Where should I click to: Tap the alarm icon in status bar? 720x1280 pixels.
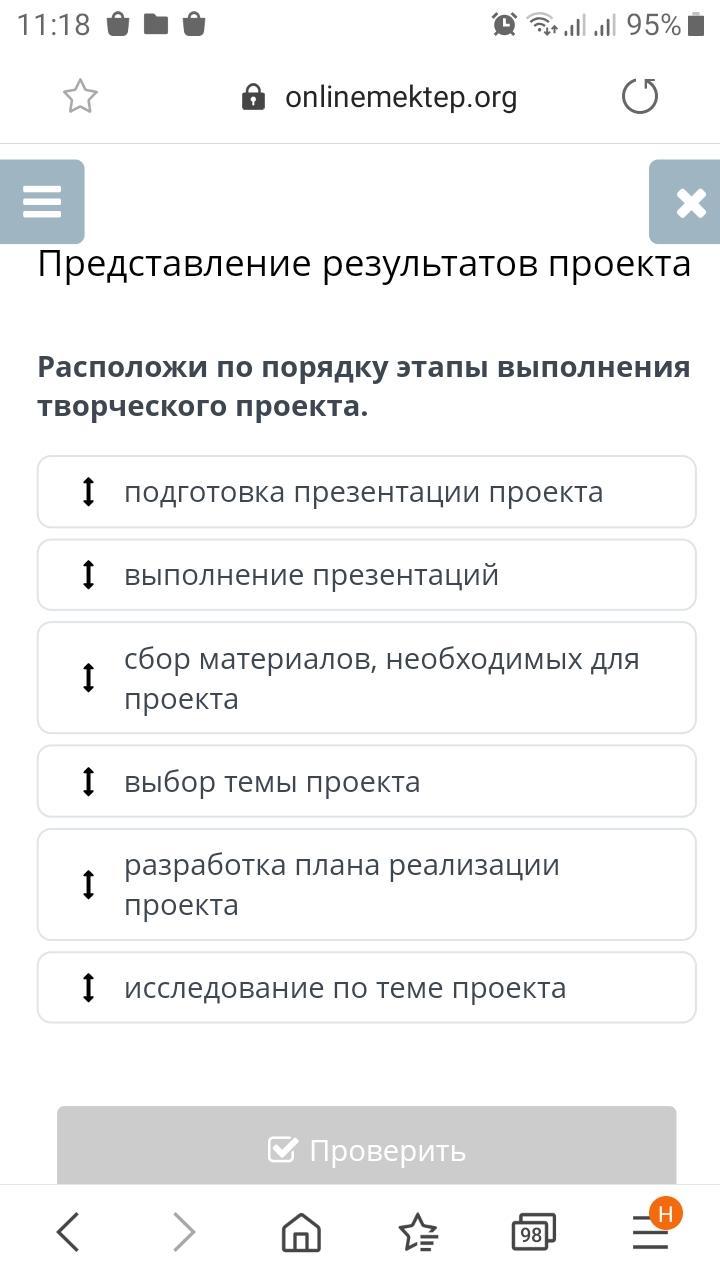point(504,24)
